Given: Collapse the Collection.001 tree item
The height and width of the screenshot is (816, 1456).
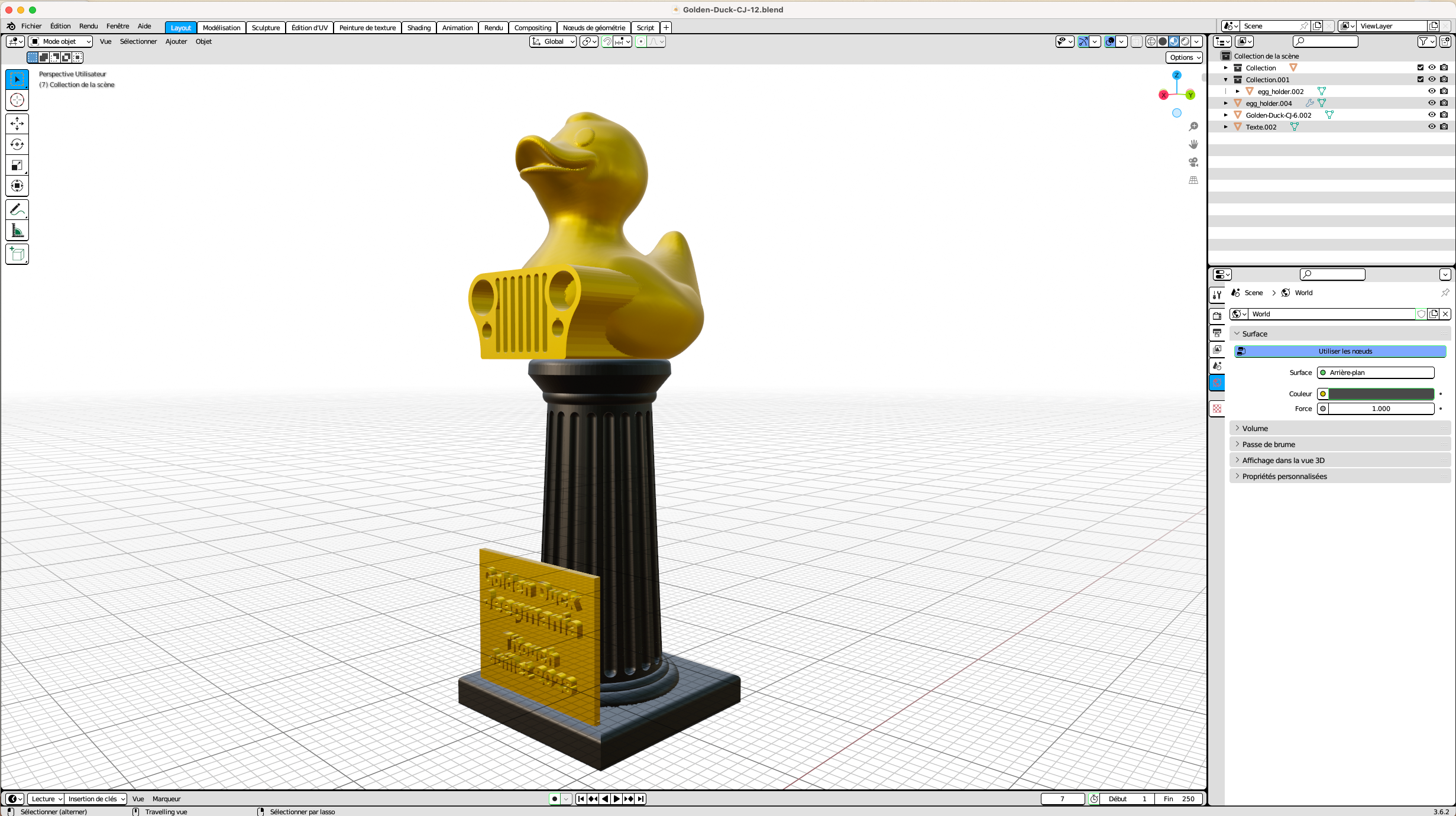Looking at the screenshot, I should coord(1226,80).
